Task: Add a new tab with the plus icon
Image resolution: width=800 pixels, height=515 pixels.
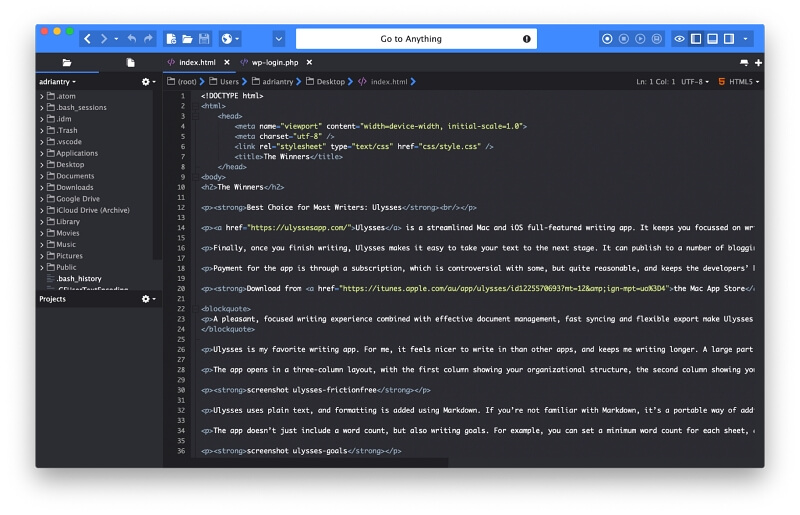Action: point(758,62)
